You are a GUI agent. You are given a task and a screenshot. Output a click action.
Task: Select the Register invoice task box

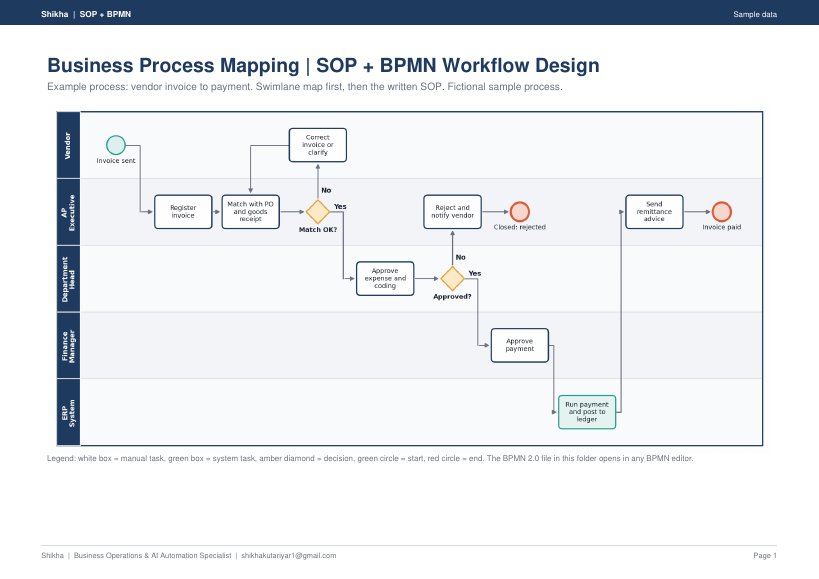pyautogui.click(x=183, y=211)
